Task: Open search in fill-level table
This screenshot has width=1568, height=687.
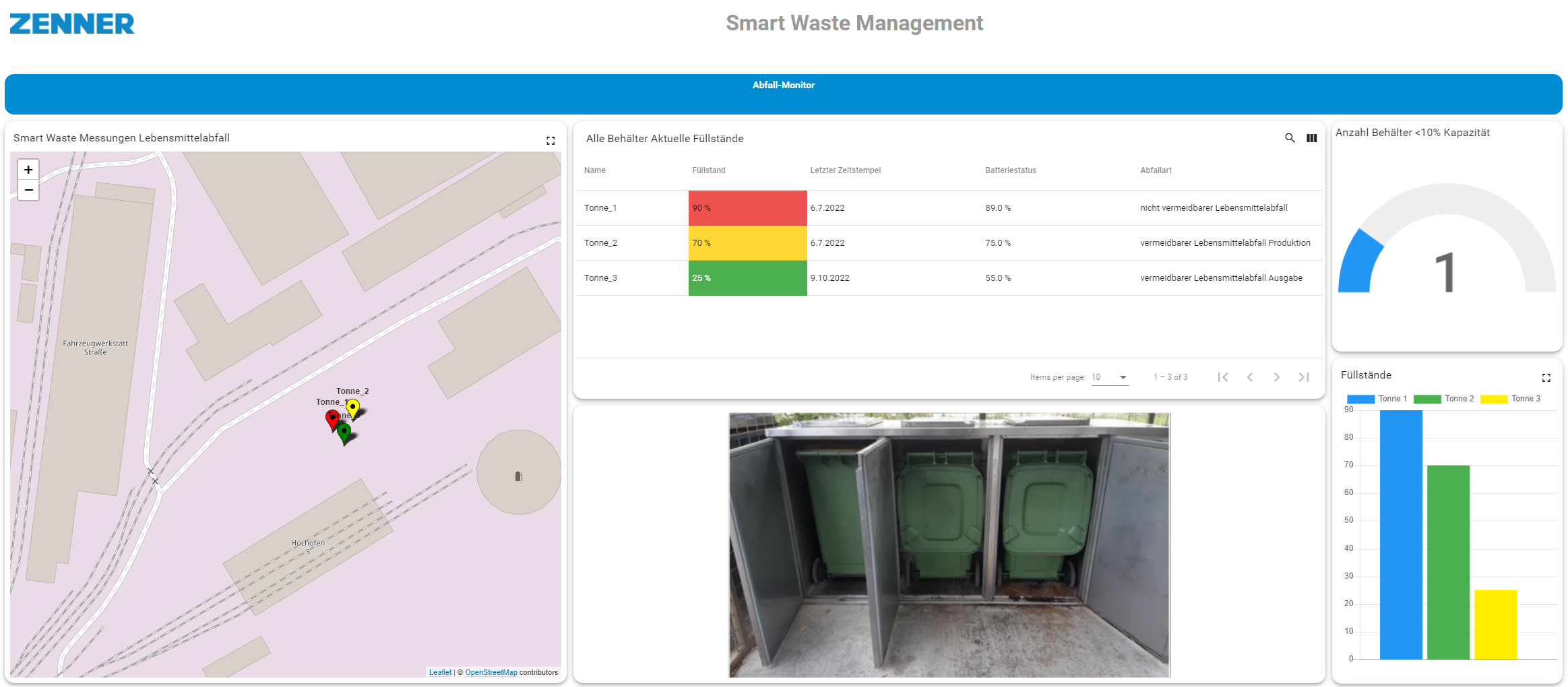Action: coord(1290,138)
